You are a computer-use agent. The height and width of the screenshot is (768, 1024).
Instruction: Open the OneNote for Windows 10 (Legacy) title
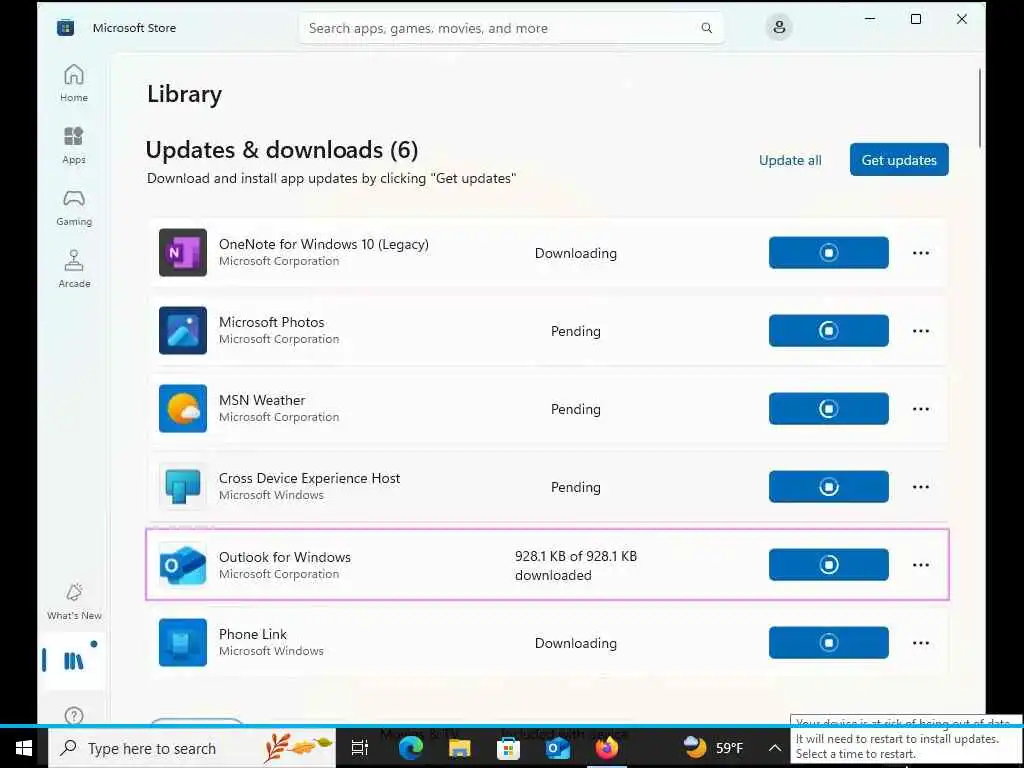(323, 244)
